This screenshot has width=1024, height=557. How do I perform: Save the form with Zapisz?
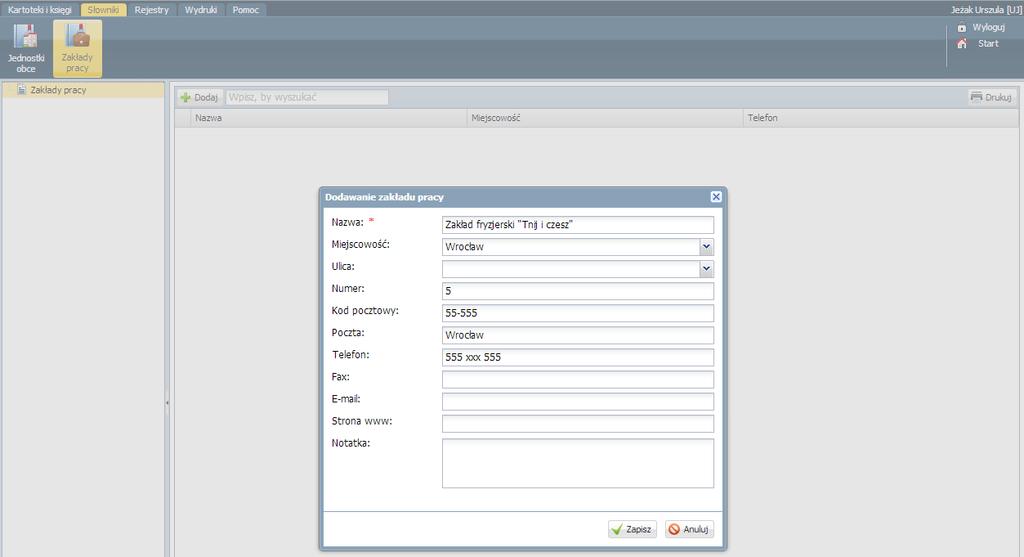(x=632, y=529)
